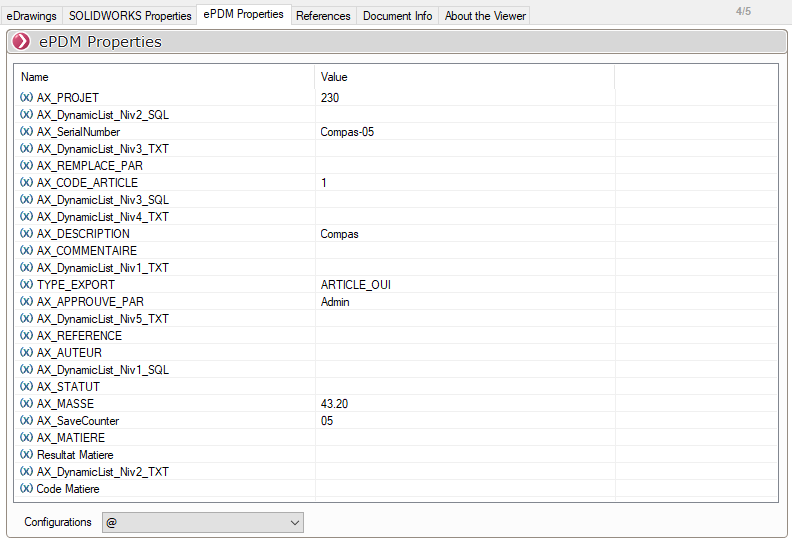The height and width of the screenshot is (540, 792).
Task: Click the variable icon beside Code Matiere
Action: pyautogui.click(x=26, y=489)
